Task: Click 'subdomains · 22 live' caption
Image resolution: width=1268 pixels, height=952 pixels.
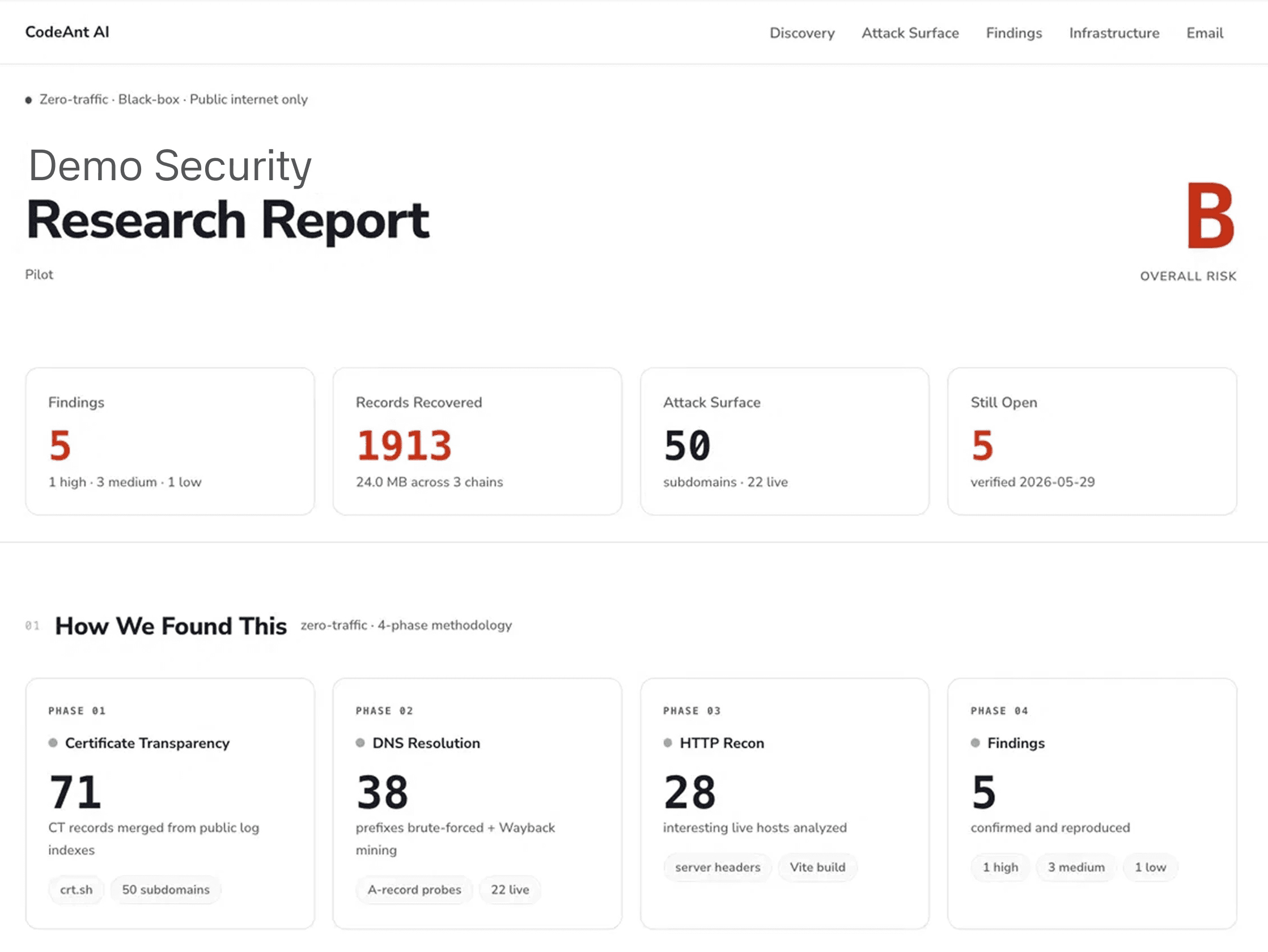Action: click(x=726, y=482)
